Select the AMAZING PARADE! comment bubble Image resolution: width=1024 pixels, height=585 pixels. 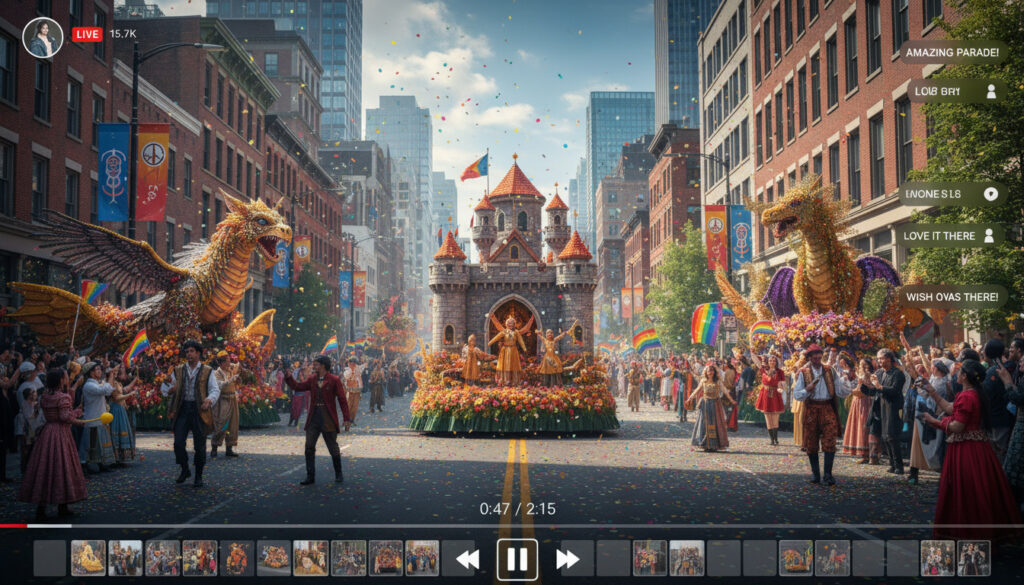click(x=952, y=52)
